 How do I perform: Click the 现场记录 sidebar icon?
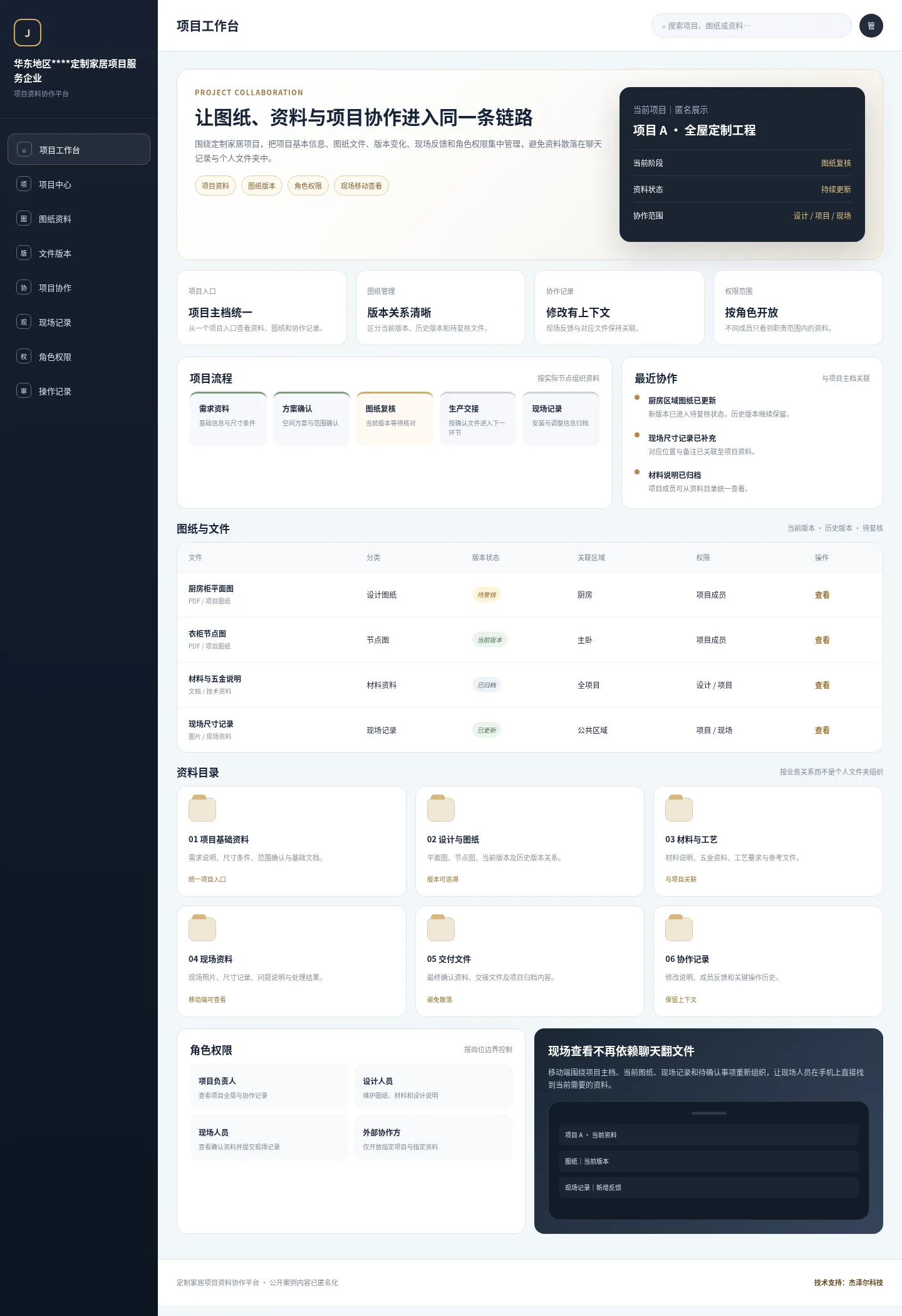[x=24, y=322]
